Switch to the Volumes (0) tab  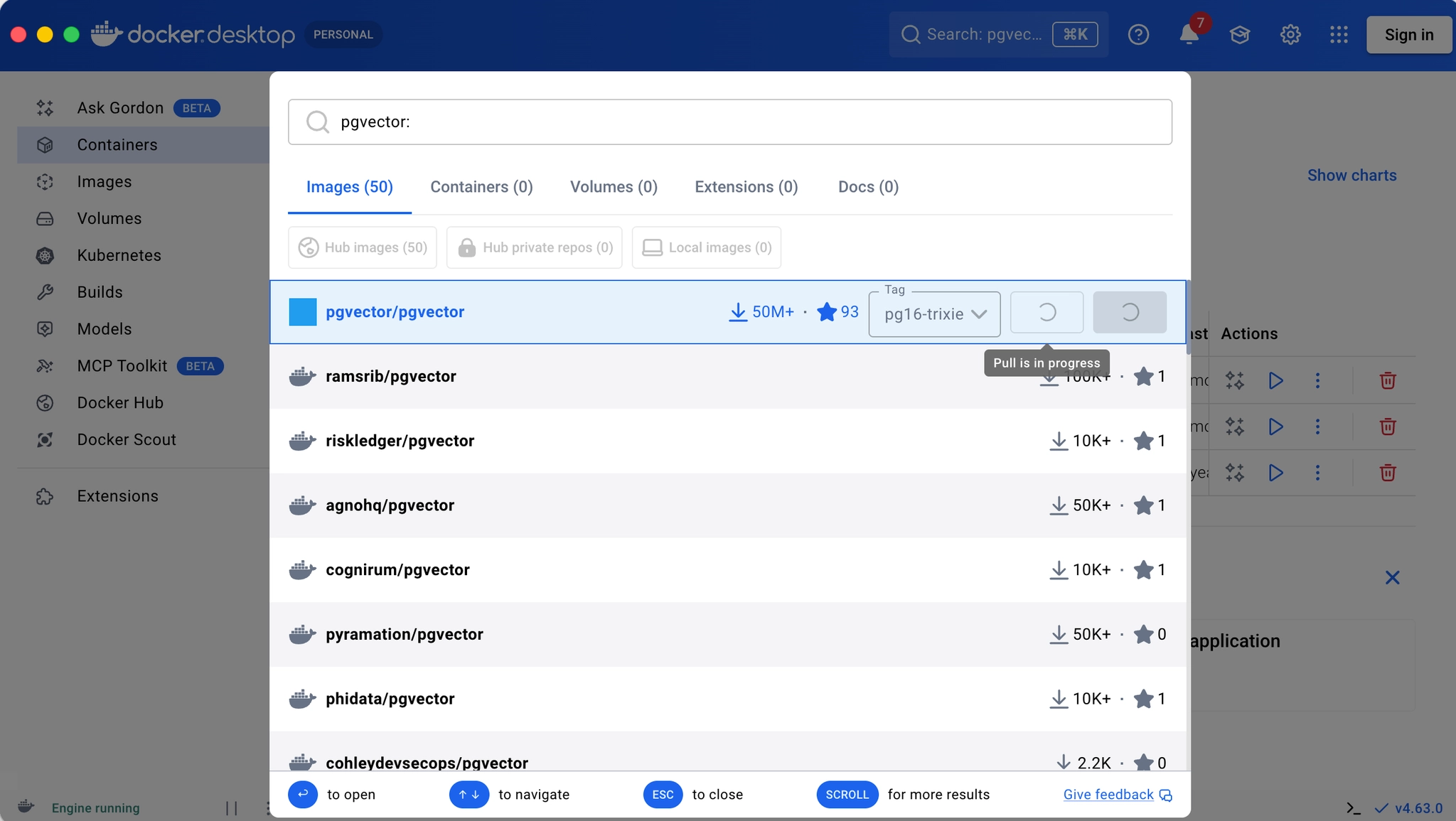point(614,187)
